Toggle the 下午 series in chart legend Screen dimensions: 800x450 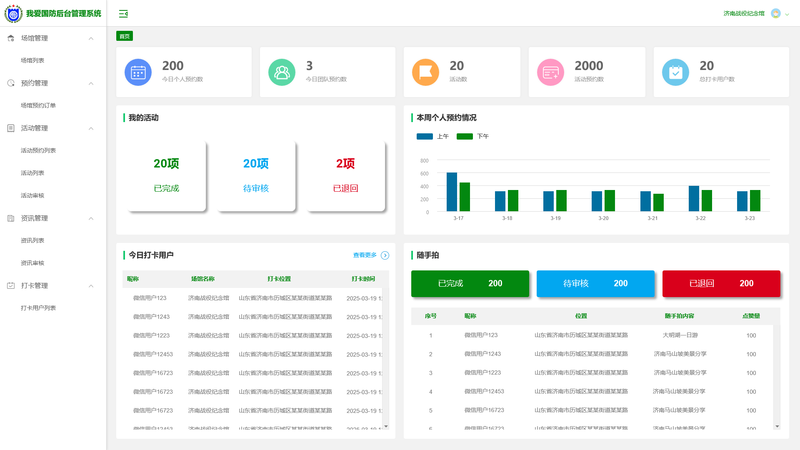click(473, 136)
